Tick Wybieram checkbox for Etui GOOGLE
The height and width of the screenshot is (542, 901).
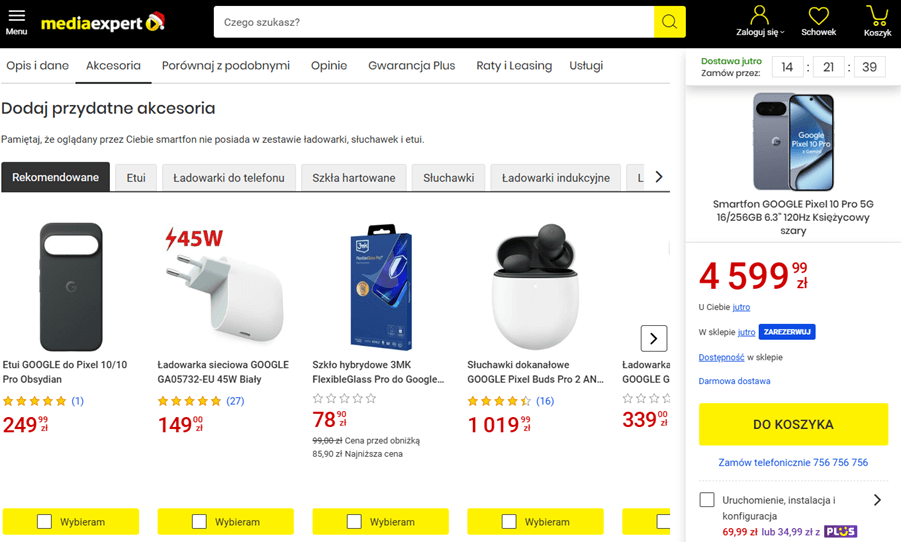tap(44, 521)
